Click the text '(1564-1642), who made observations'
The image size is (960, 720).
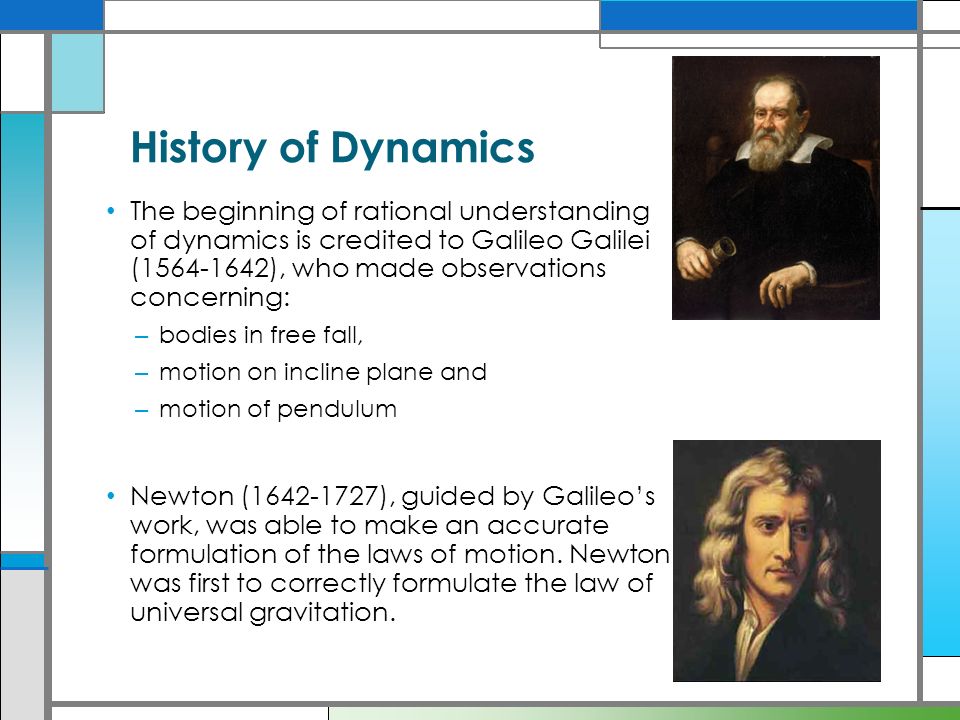369,269
